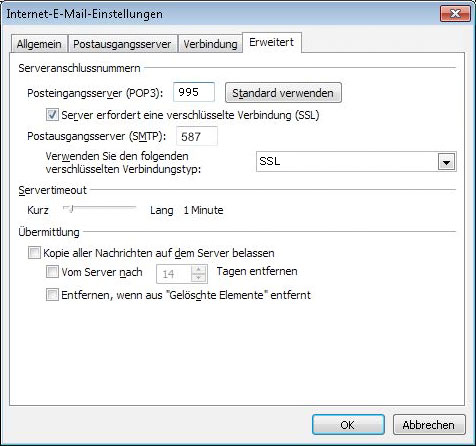Confirm settings with the OK button

(x=348, y=425)
